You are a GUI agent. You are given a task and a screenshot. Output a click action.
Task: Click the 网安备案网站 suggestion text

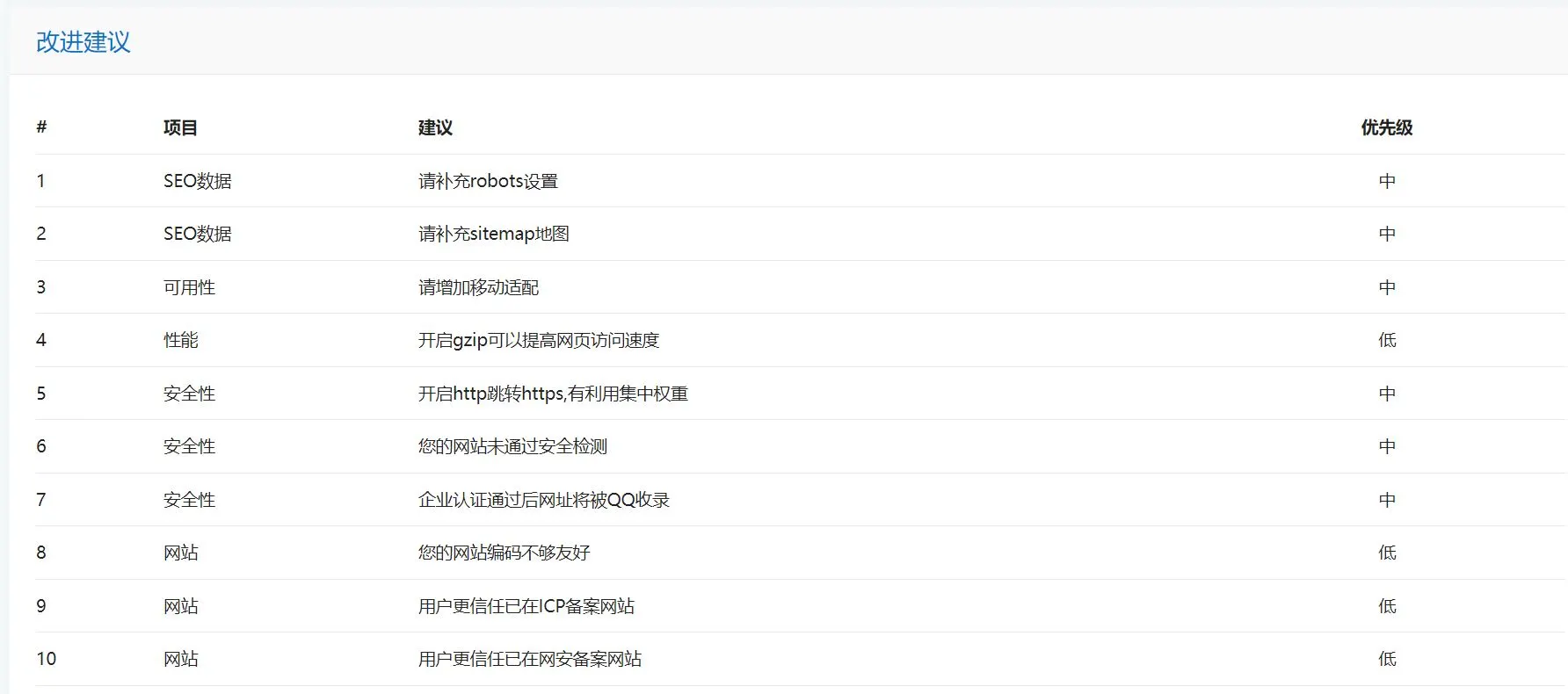[530, 659]
